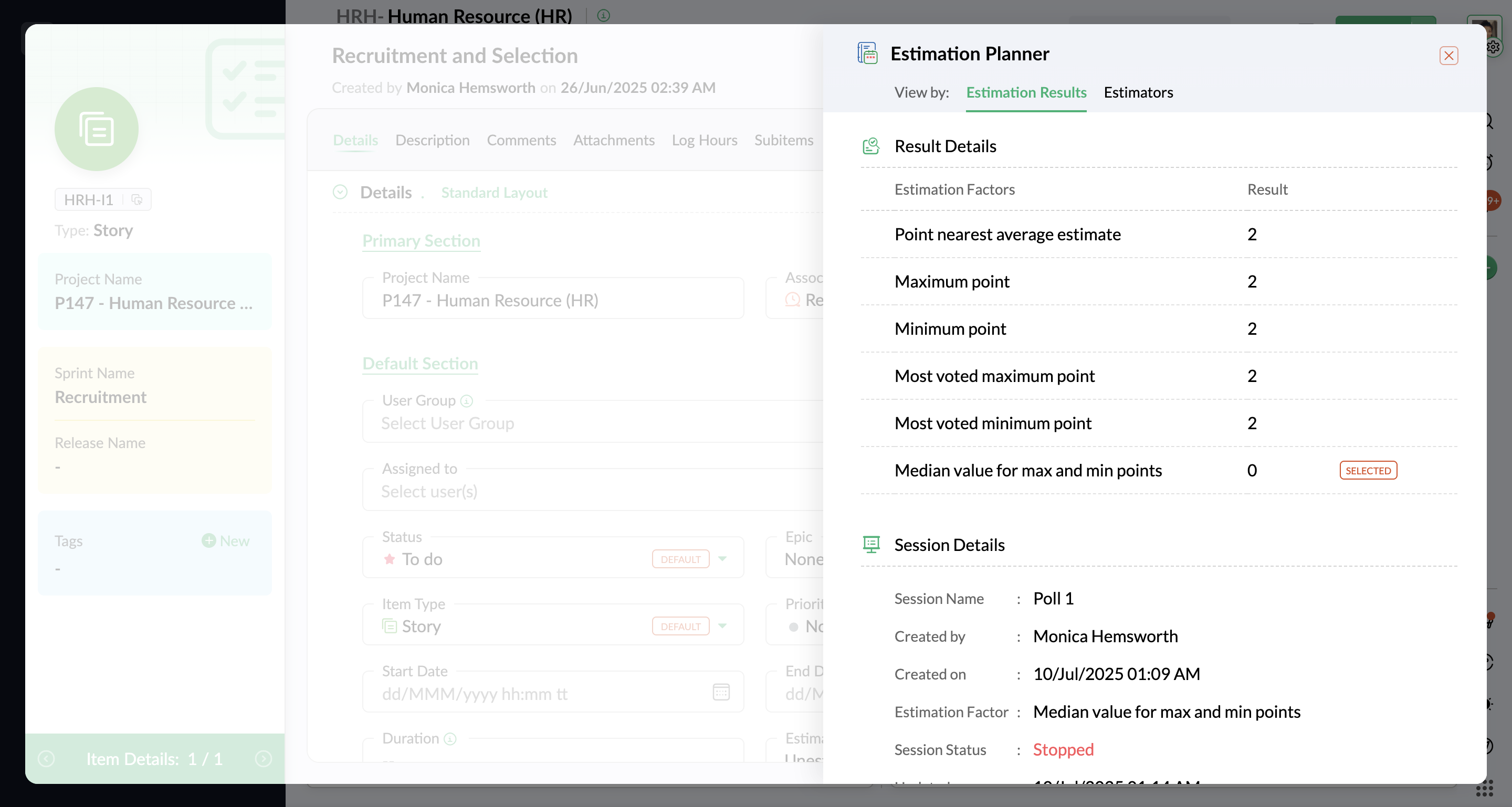Open the Comments tab

coord(521,140)
